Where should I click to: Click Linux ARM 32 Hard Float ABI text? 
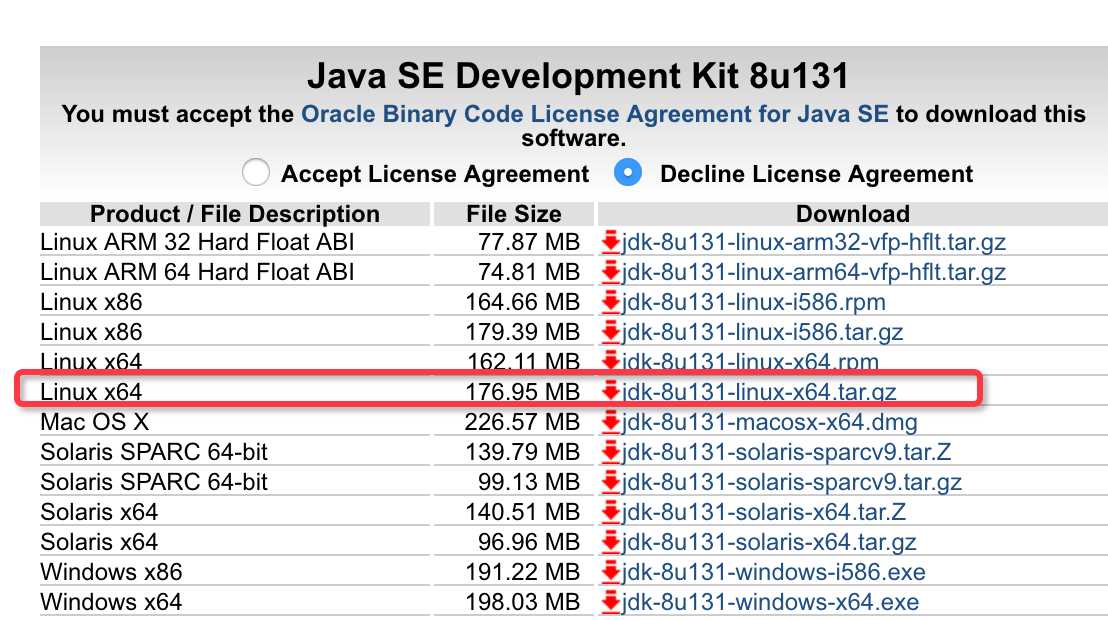[x=197, y=242]
